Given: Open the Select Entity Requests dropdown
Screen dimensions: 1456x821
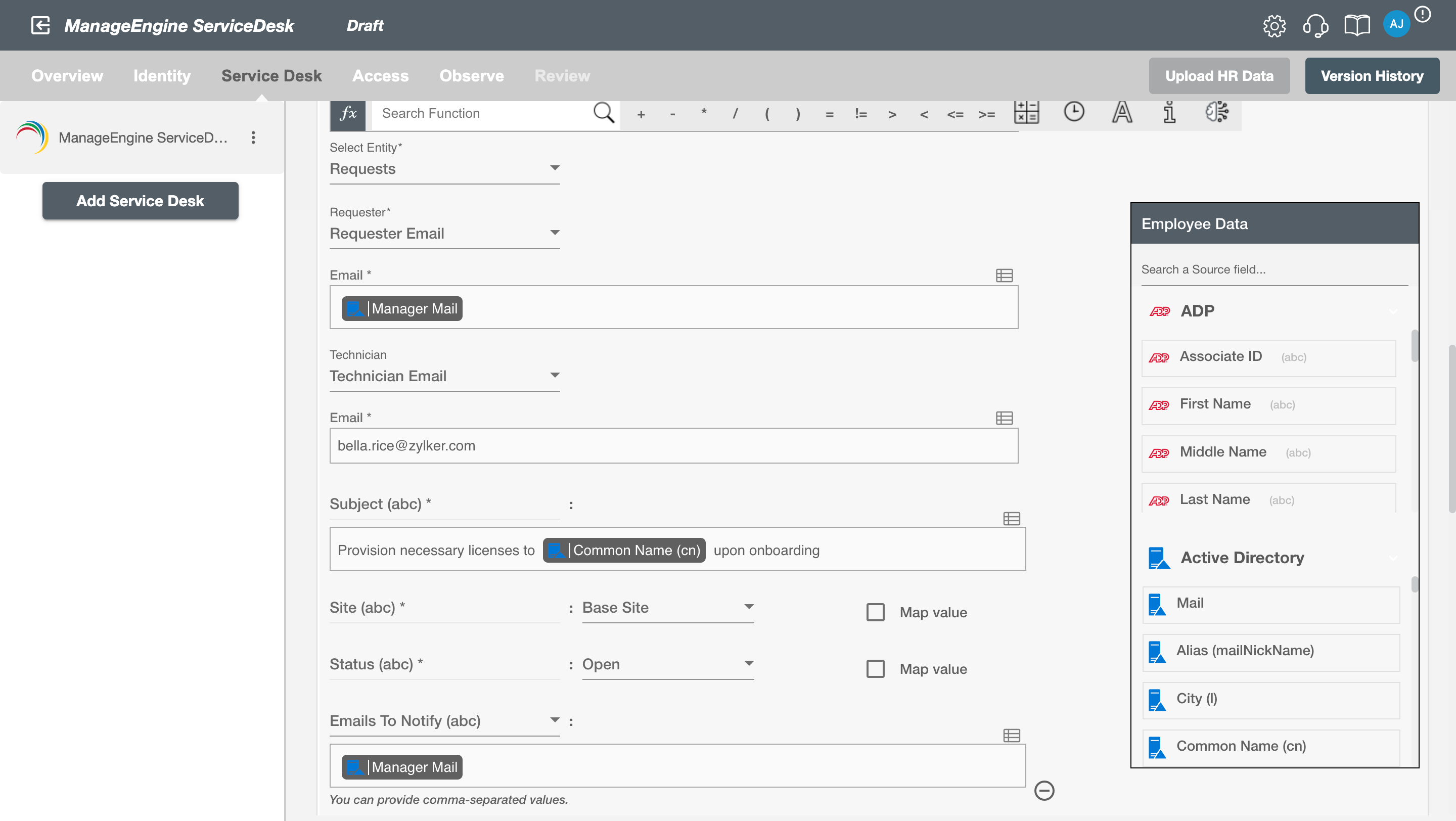Looking at the screenshot, I should click(x=444, y=168).
